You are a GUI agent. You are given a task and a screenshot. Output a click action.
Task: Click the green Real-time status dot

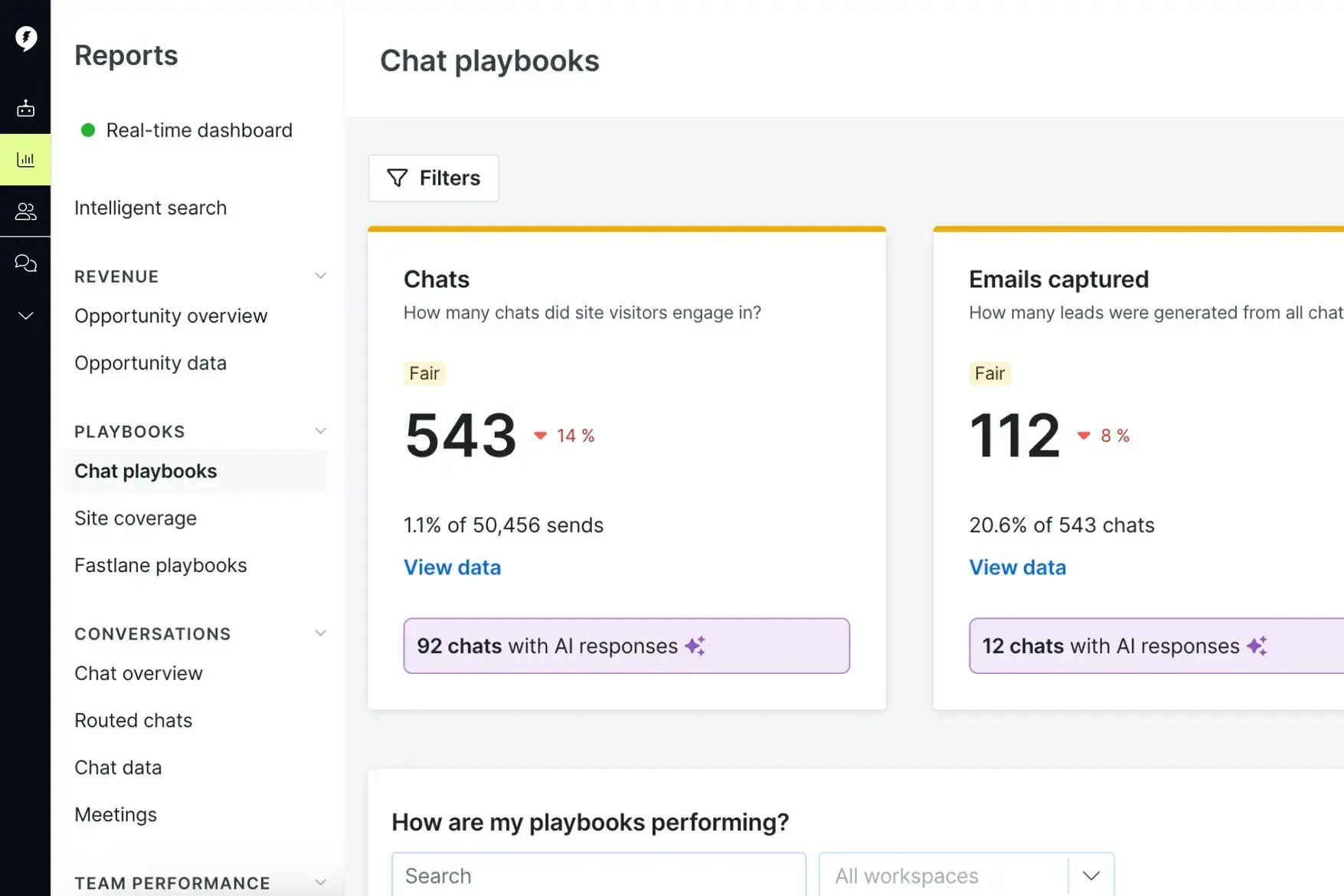pos(88,130)
